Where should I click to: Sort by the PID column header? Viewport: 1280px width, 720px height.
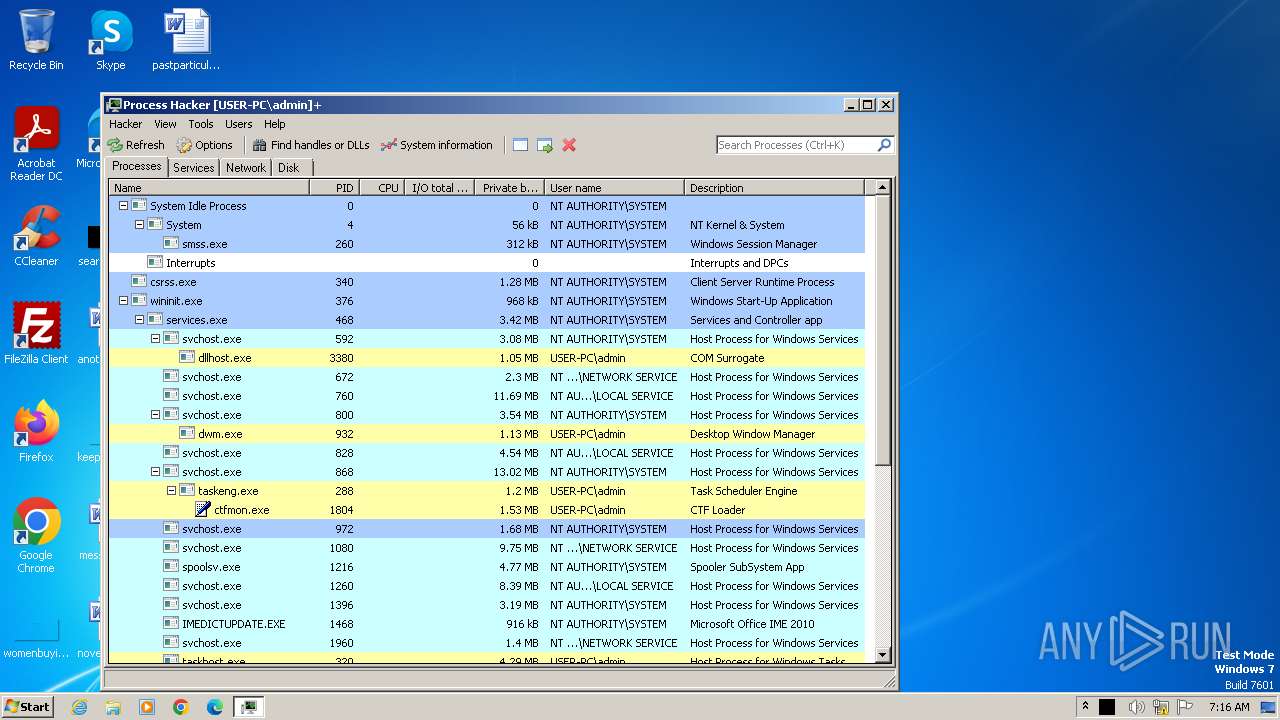click(x=334, y=188)
